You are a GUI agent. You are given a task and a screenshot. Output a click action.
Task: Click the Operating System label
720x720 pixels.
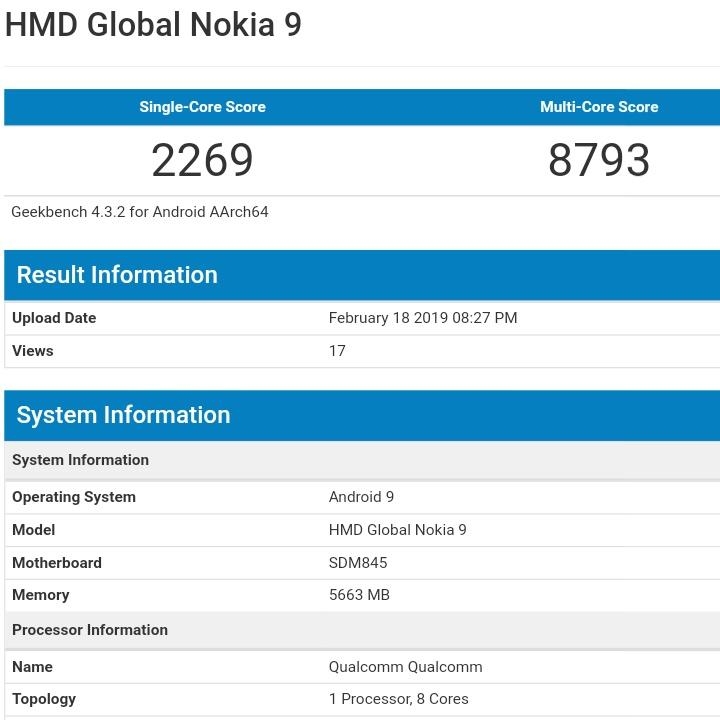tap(74, 497)
